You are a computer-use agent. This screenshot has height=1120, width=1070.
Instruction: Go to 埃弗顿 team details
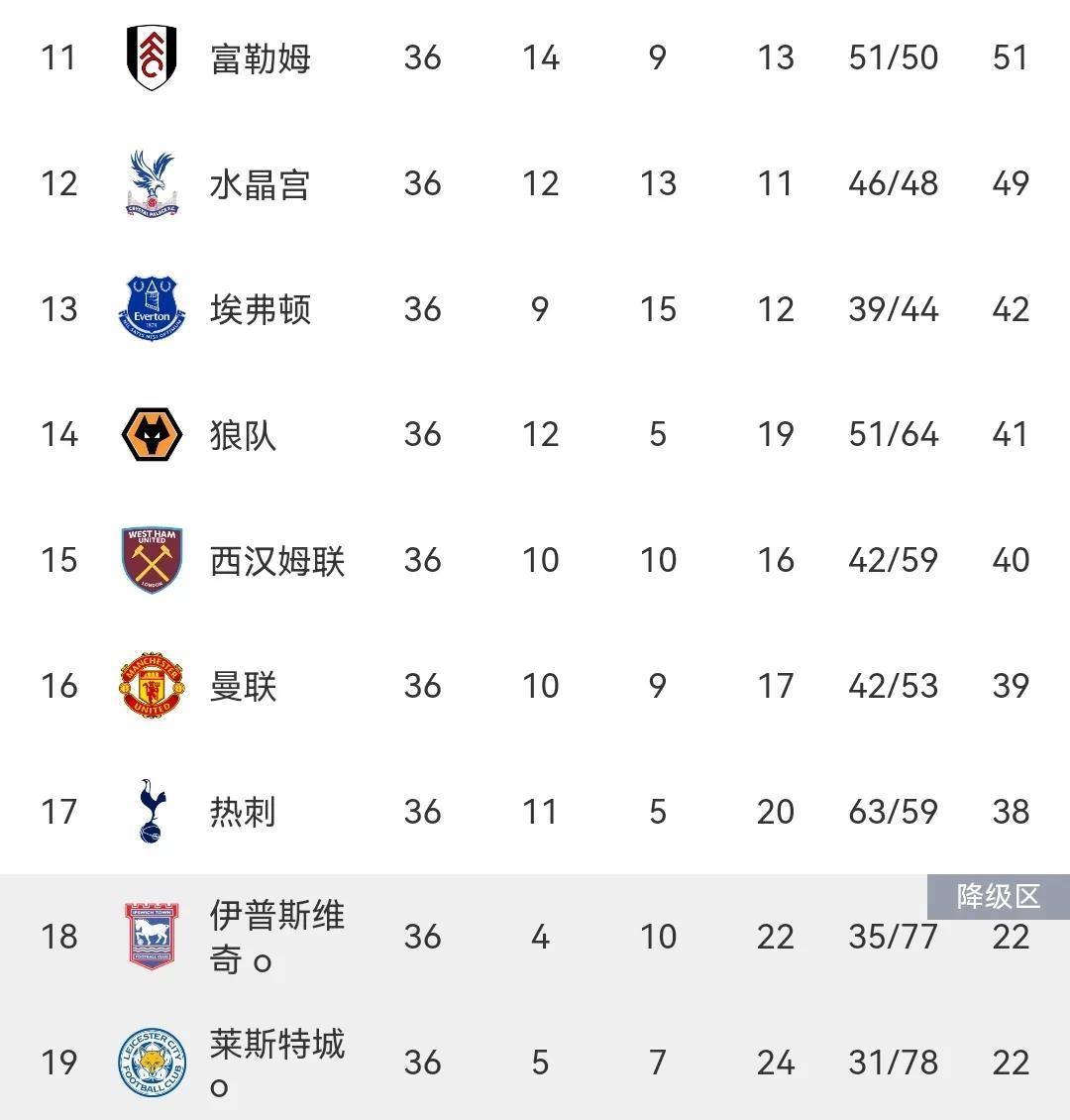[261, 310]
